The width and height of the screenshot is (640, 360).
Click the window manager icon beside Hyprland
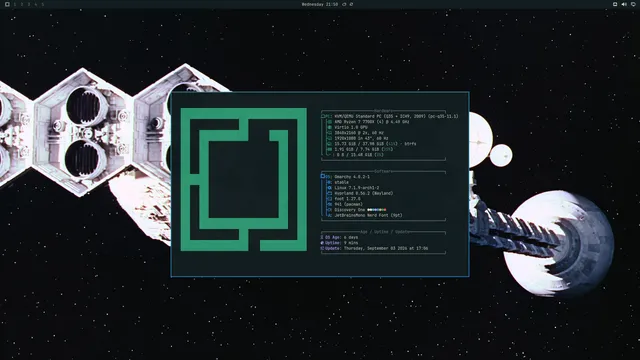[330, 193]
